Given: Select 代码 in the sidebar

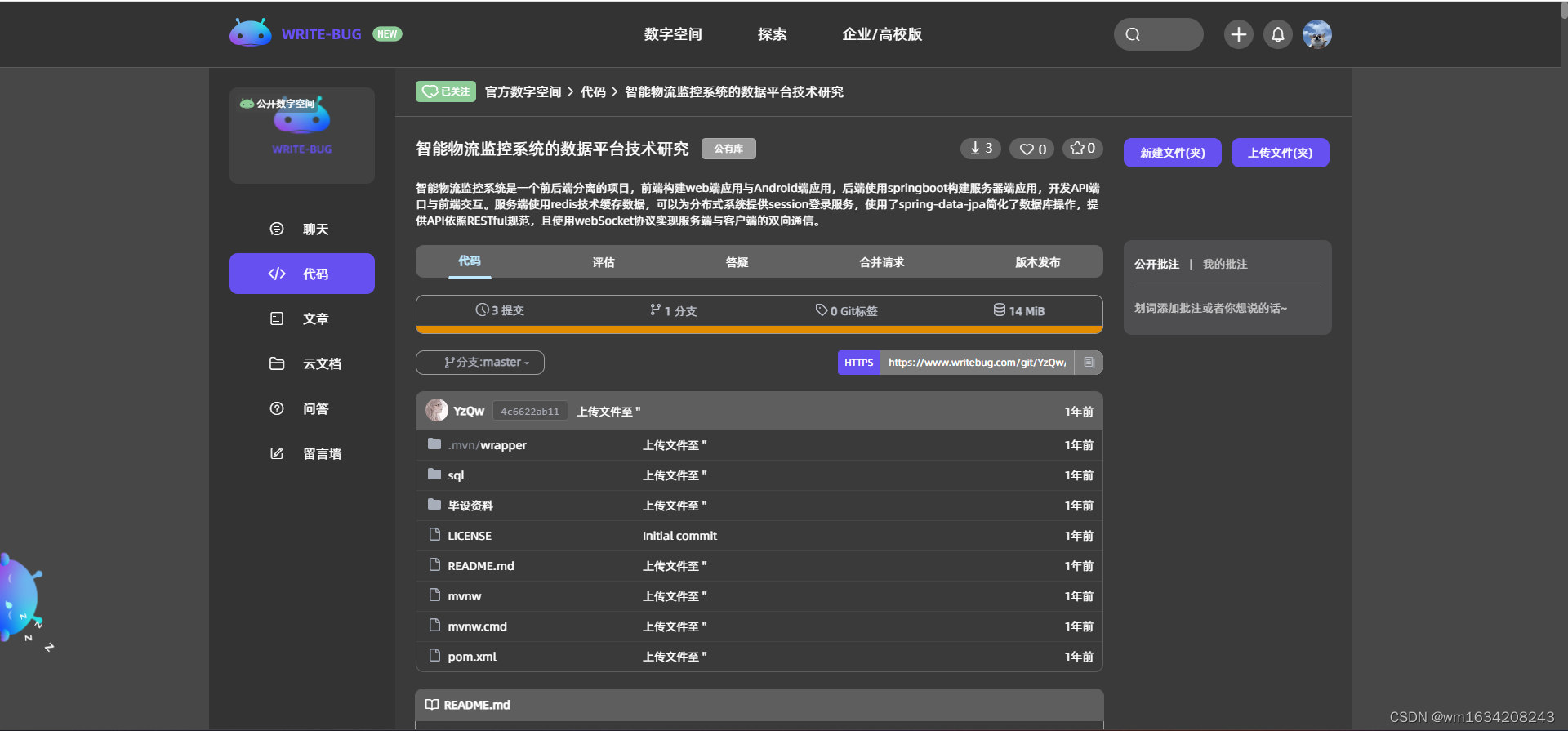Looking at the screenshot, I should 302,274.
